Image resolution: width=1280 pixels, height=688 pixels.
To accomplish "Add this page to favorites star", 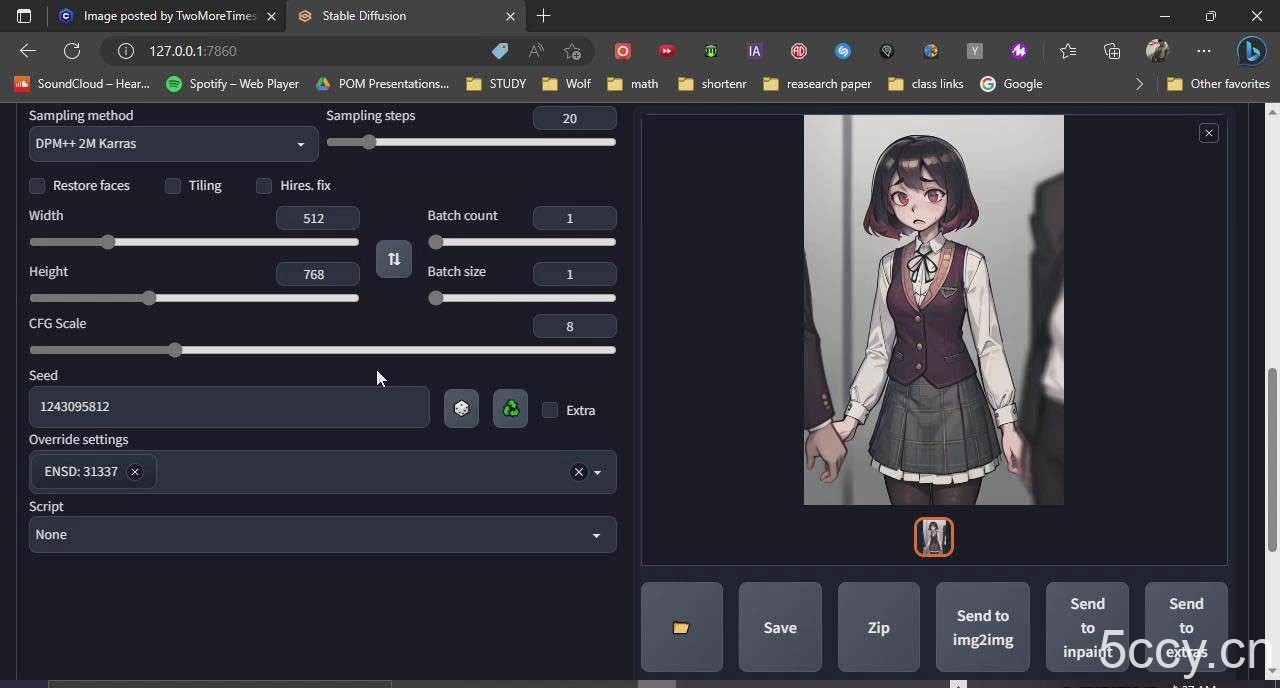I will 572,51.
